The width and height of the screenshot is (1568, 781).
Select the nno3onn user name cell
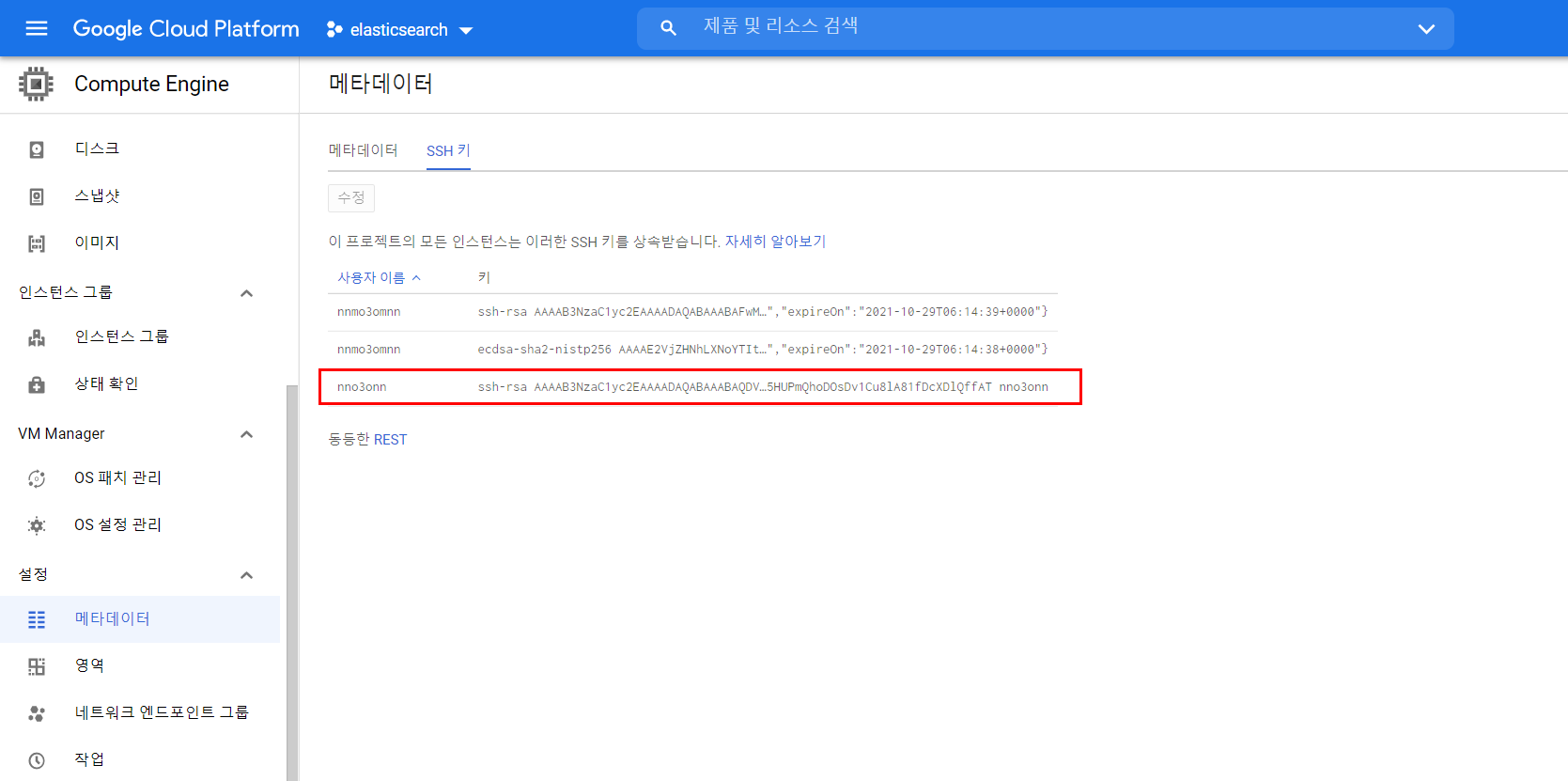pyautogui.click(x=362, y=387)
